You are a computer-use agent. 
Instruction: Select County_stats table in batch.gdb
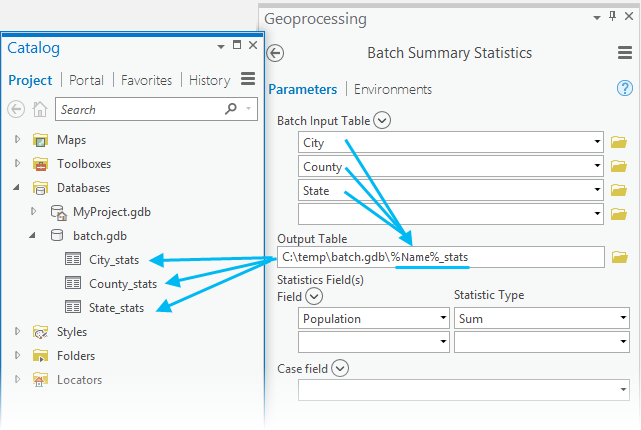tap(122, 284)
